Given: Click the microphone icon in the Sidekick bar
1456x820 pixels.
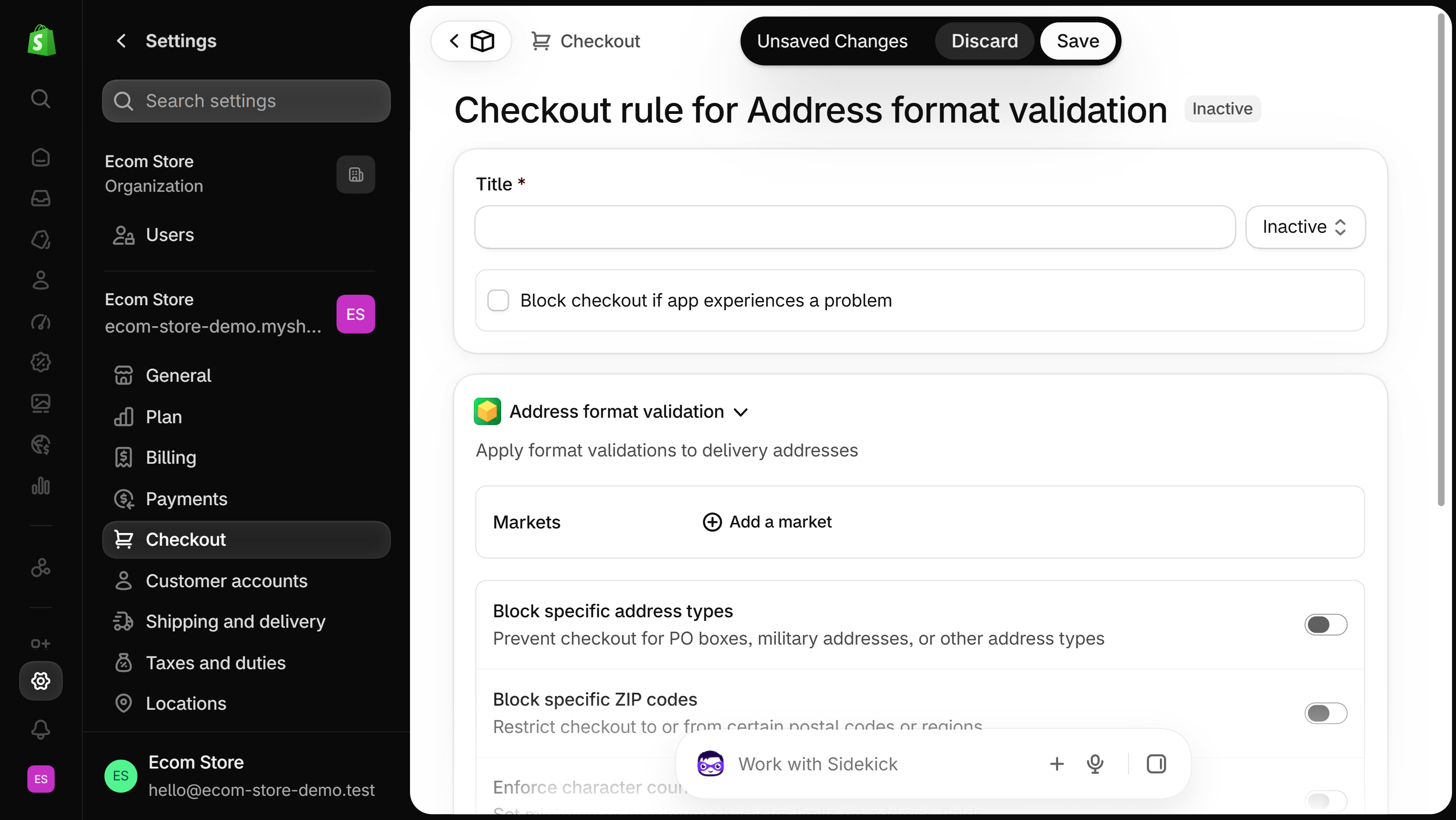Looking at the screenshot, I should tap(1095, 764).
